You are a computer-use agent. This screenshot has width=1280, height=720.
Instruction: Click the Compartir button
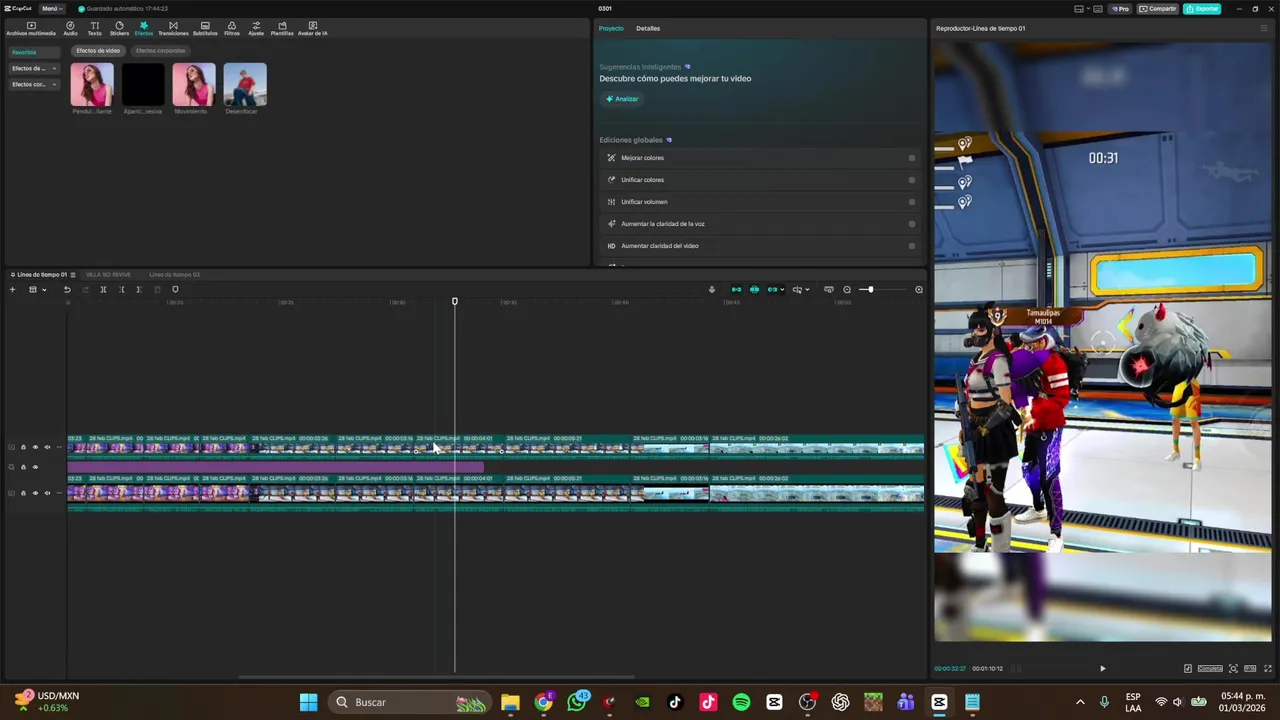click(x=1158, y=8)
